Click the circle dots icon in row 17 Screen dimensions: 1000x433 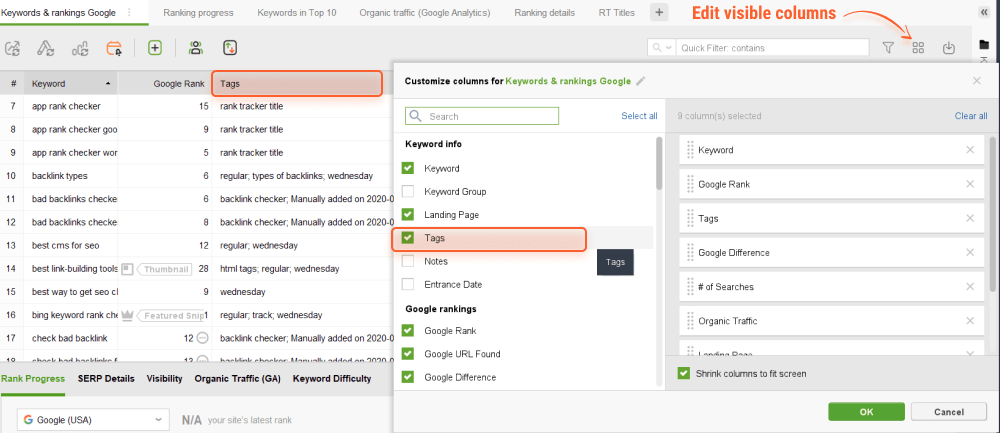tap(203, 338)
